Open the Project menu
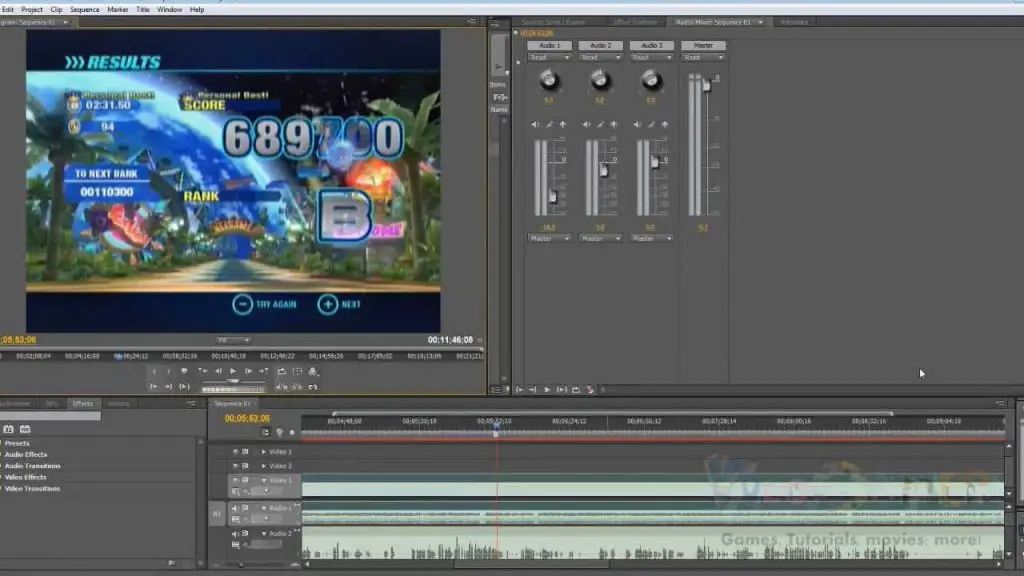This screenshot has width=1024, height=576. click(x=31, y=10)
